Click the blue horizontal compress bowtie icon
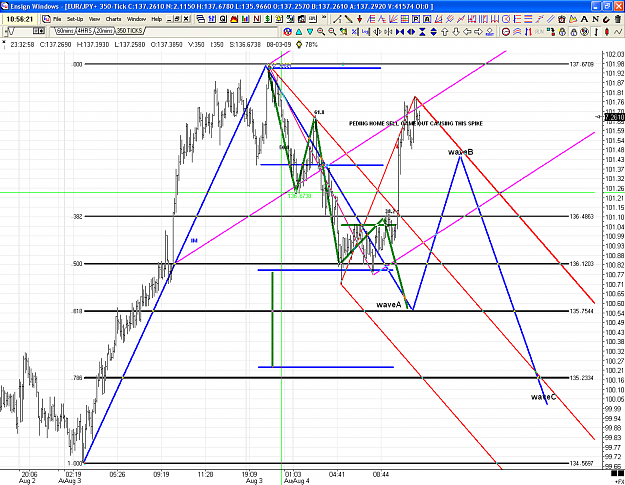625x485 pixels. click(x=399, y=31)
